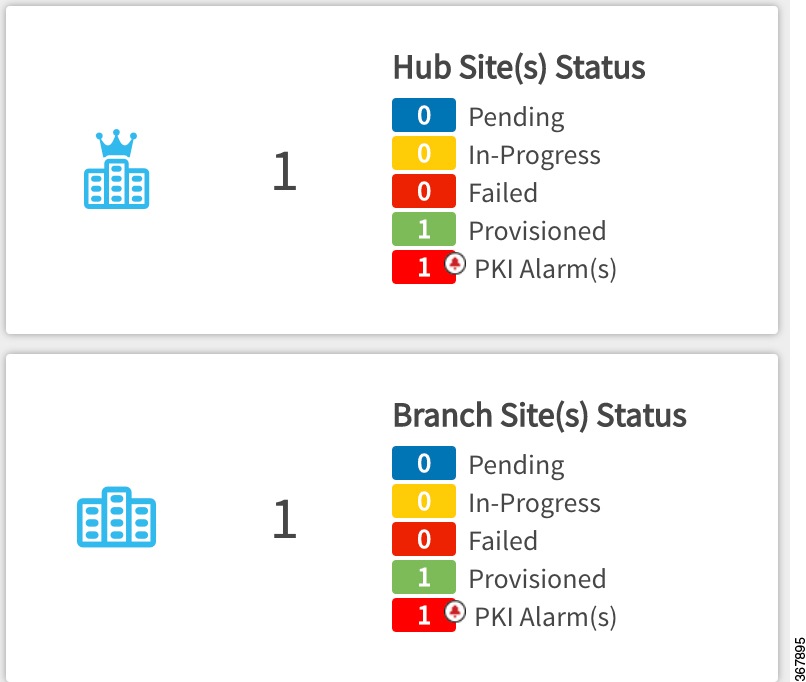The height and width of the screenshot is (682, 806).
Task: Click the Hub Site(s) Status heading
Action: click(x=519, y=68)
